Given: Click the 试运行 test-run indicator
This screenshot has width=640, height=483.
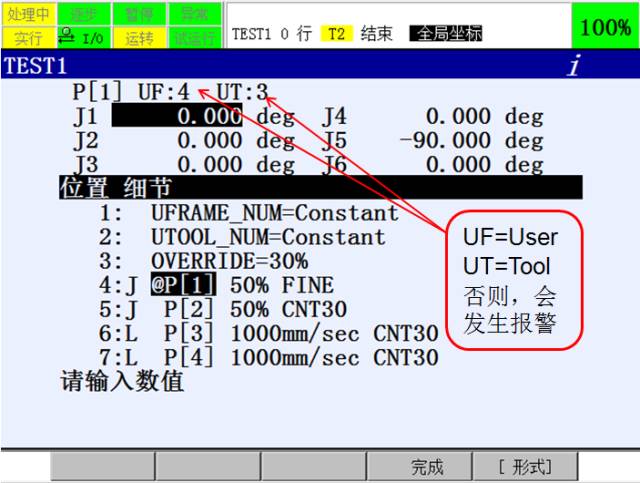Looking at the screenshot, I should coord(195,38).
